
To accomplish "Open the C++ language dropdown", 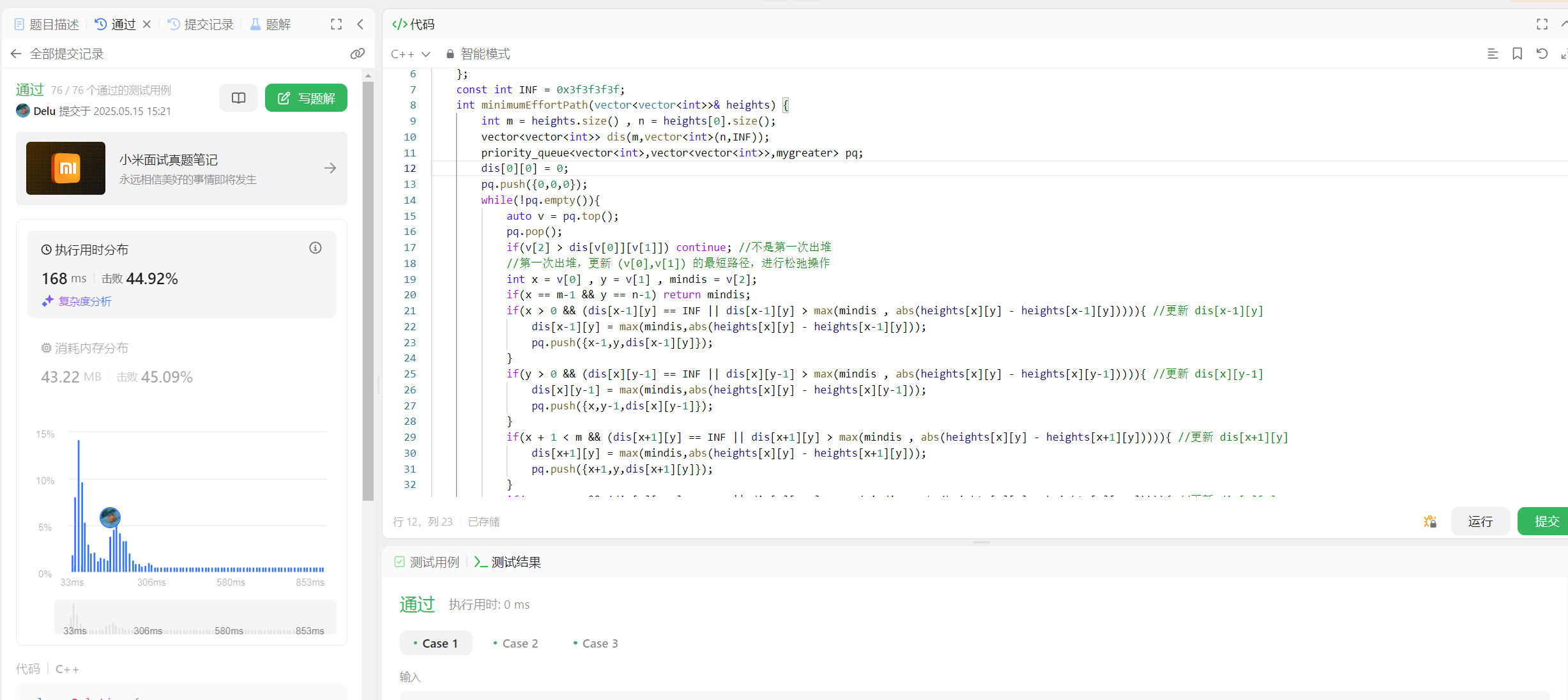I will coord(411,54).
